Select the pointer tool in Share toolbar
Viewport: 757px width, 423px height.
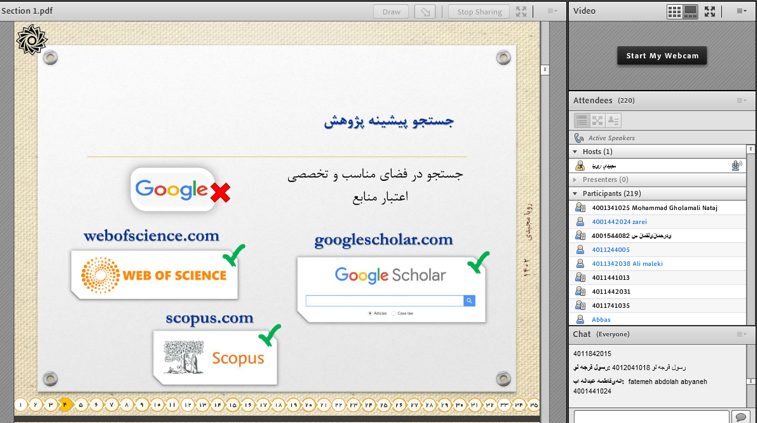(425, 12)
